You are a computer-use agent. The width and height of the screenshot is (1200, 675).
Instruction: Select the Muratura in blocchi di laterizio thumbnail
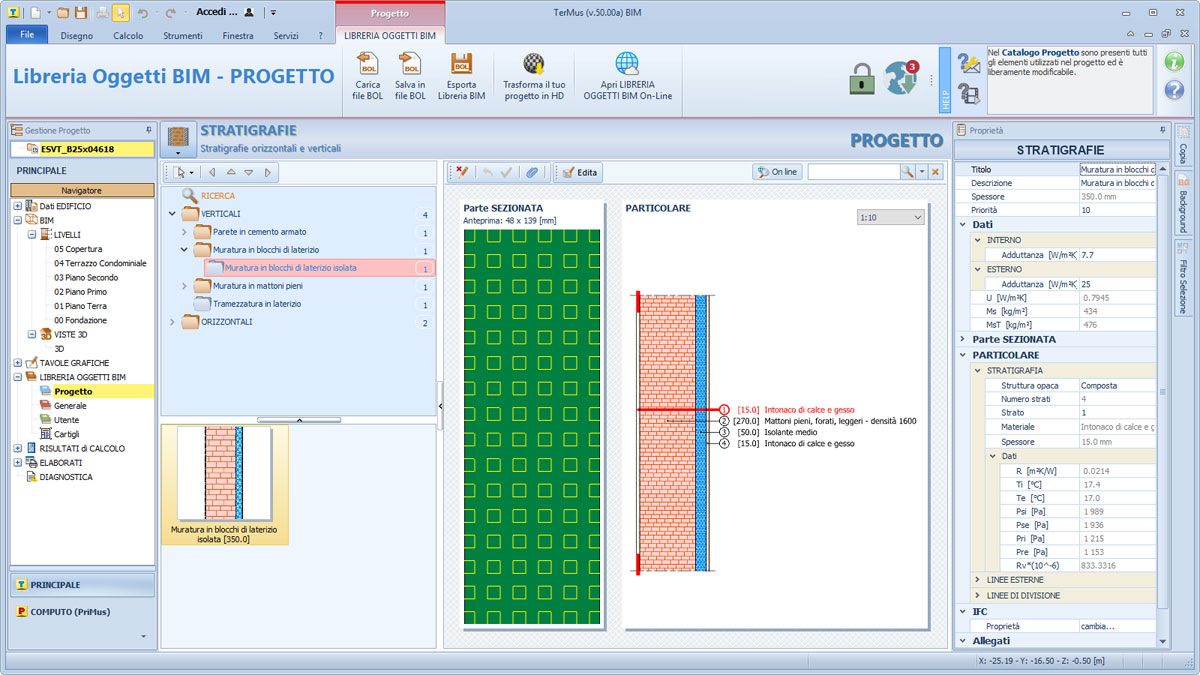click(x=224, y=485)
